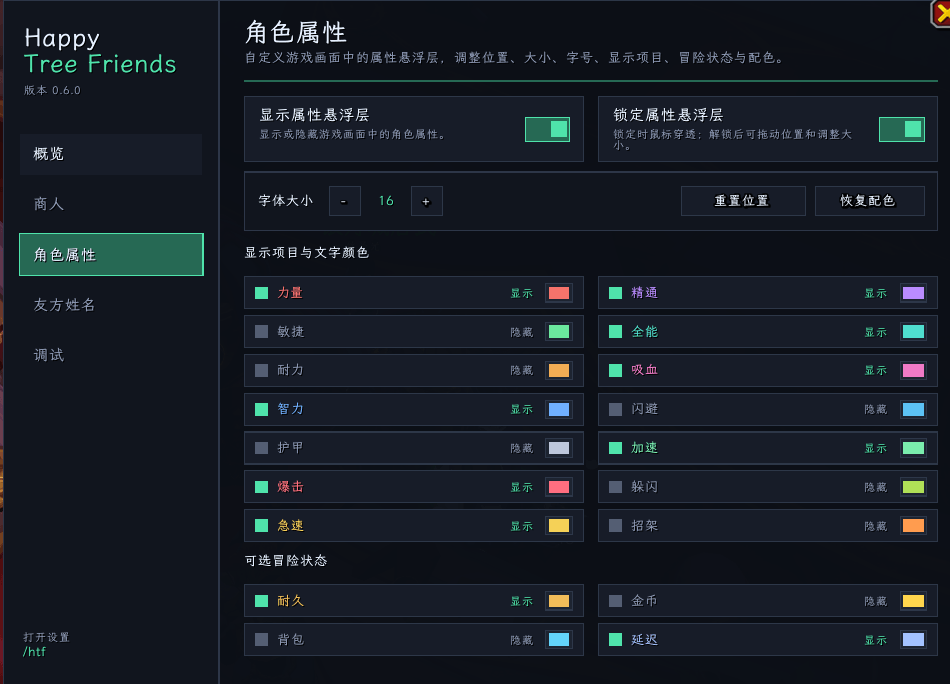Open the 急速 yellow color swatch

coord(559,525)
